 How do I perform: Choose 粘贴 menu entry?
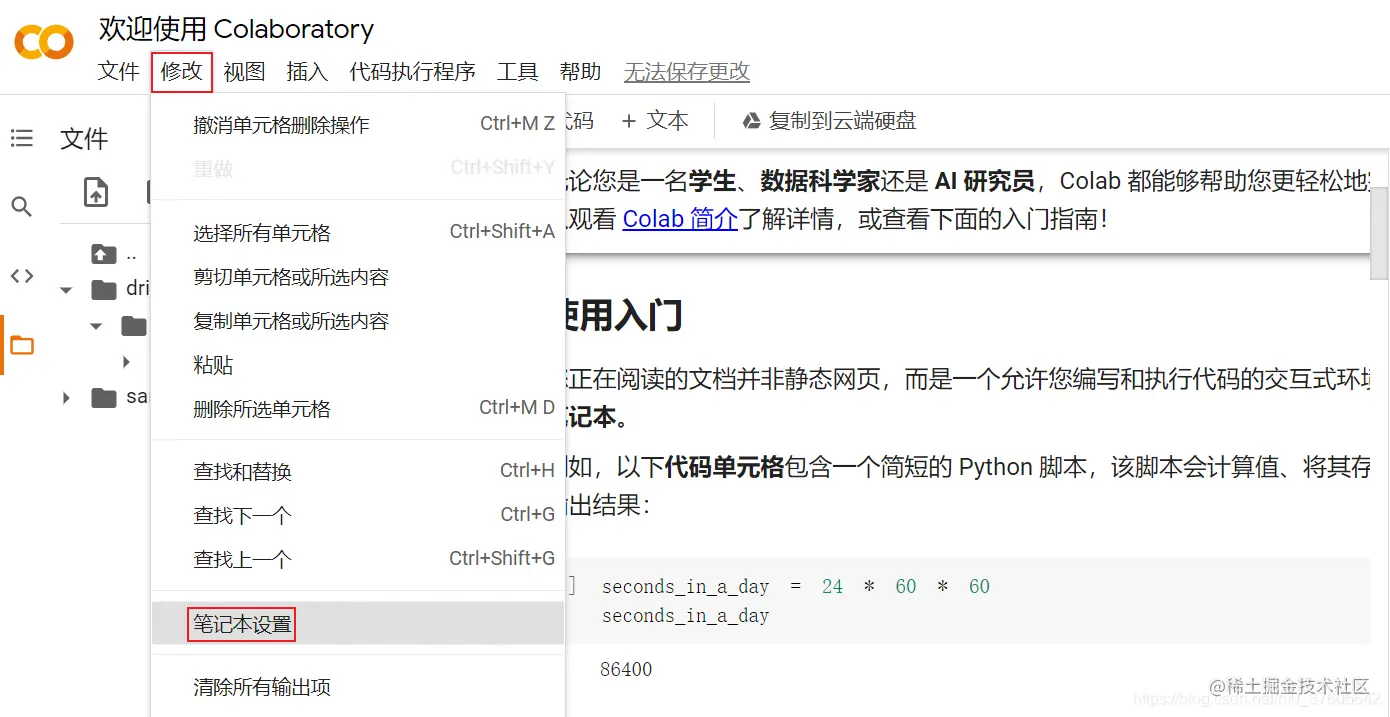coord(358,365)
